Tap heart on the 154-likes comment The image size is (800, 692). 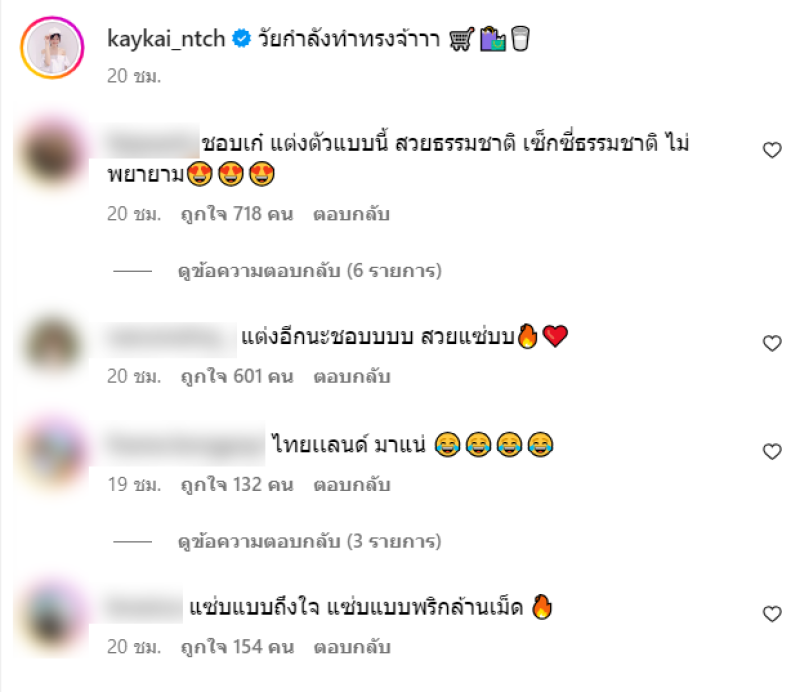coord(772,613)
